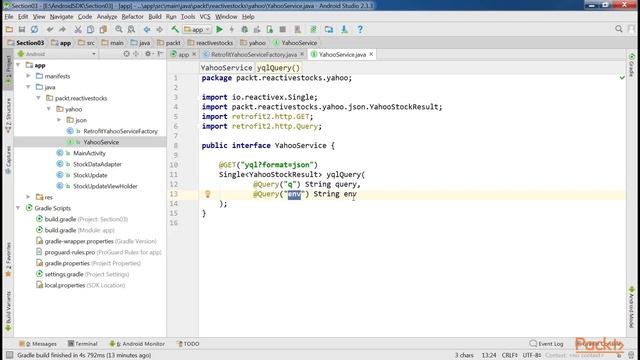640x360 pixels.
Task: Change UTF-8 file encoding in status bar
Action: pos(531,355)
